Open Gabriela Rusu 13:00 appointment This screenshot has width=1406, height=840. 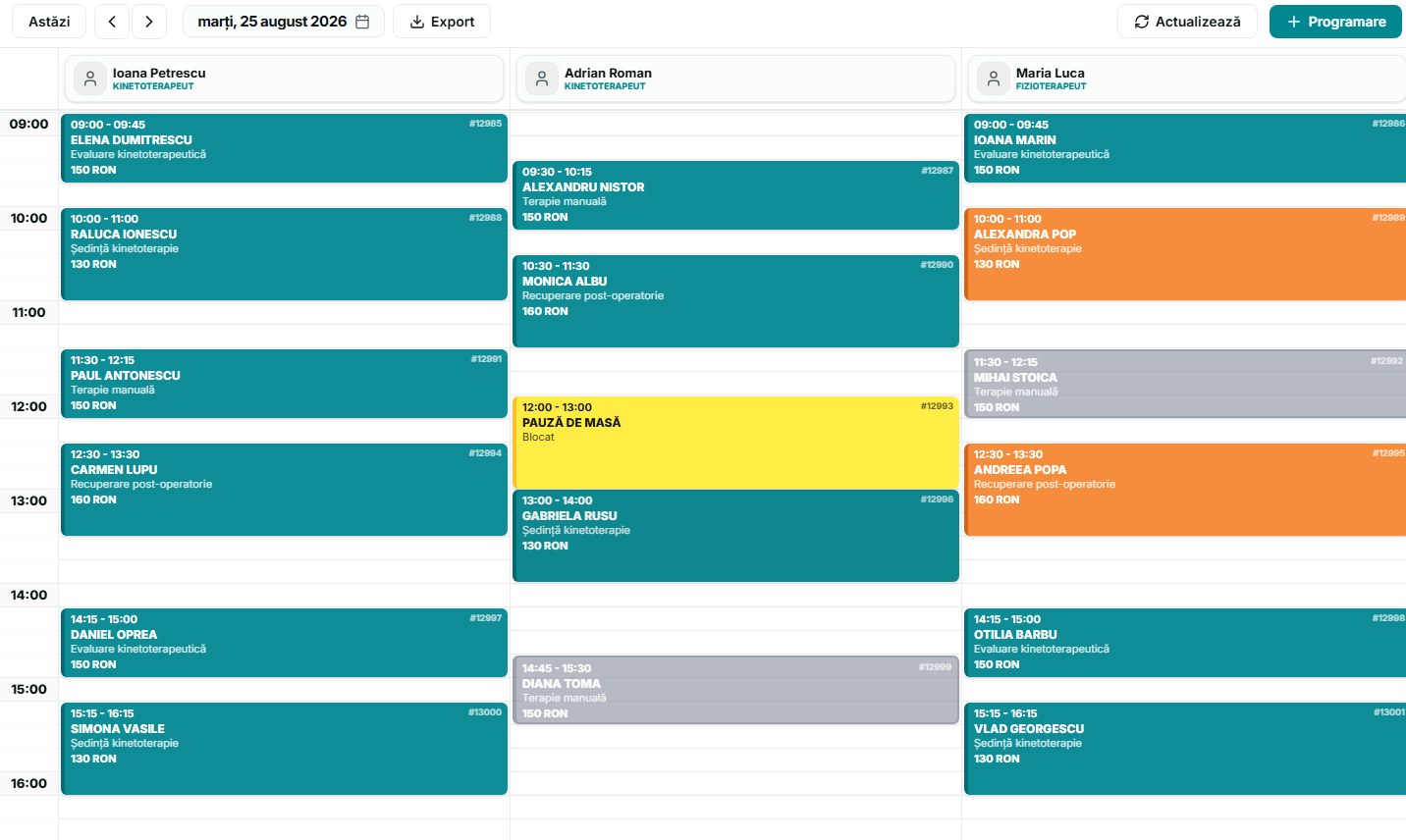(735, 536)
